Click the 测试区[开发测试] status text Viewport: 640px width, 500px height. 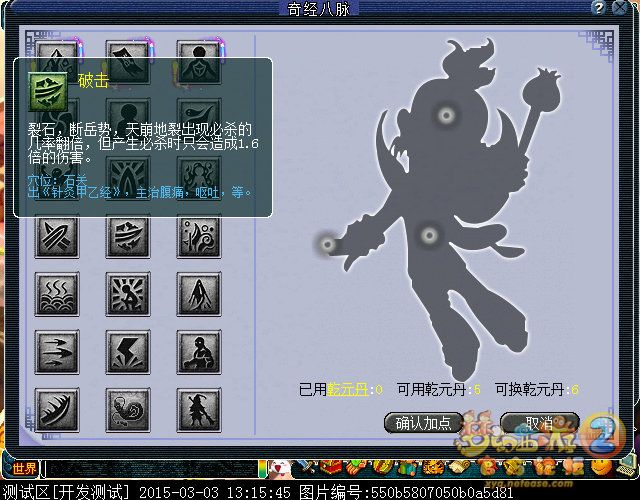(x=65, y=491)
